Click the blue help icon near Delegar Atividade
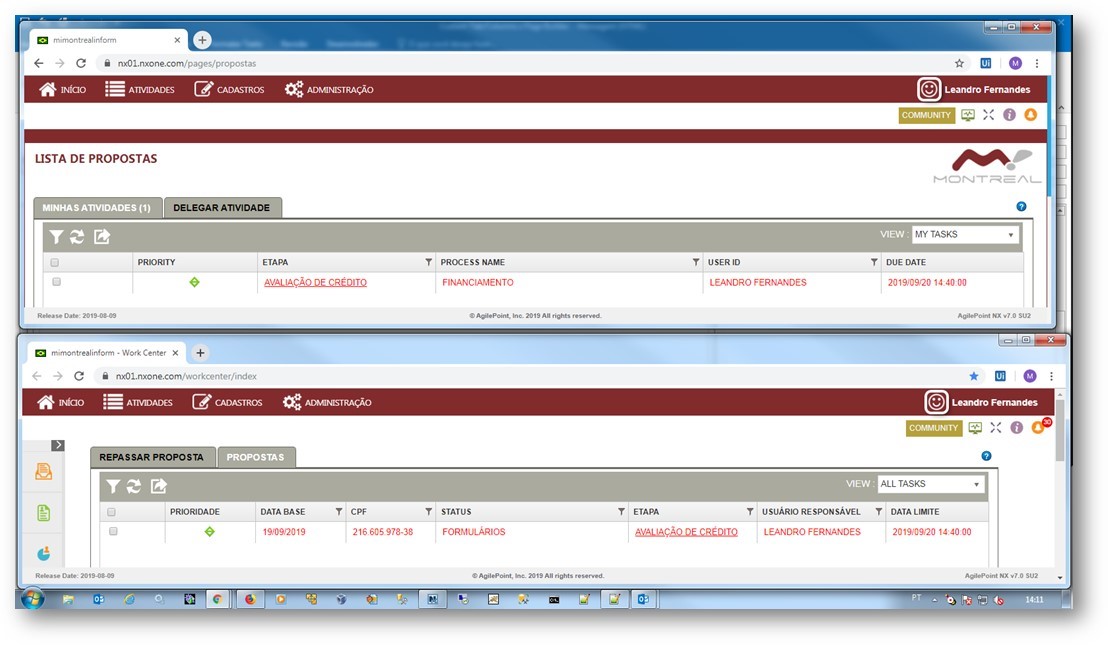This screenshot has height=645, width=1108. 1021,207
